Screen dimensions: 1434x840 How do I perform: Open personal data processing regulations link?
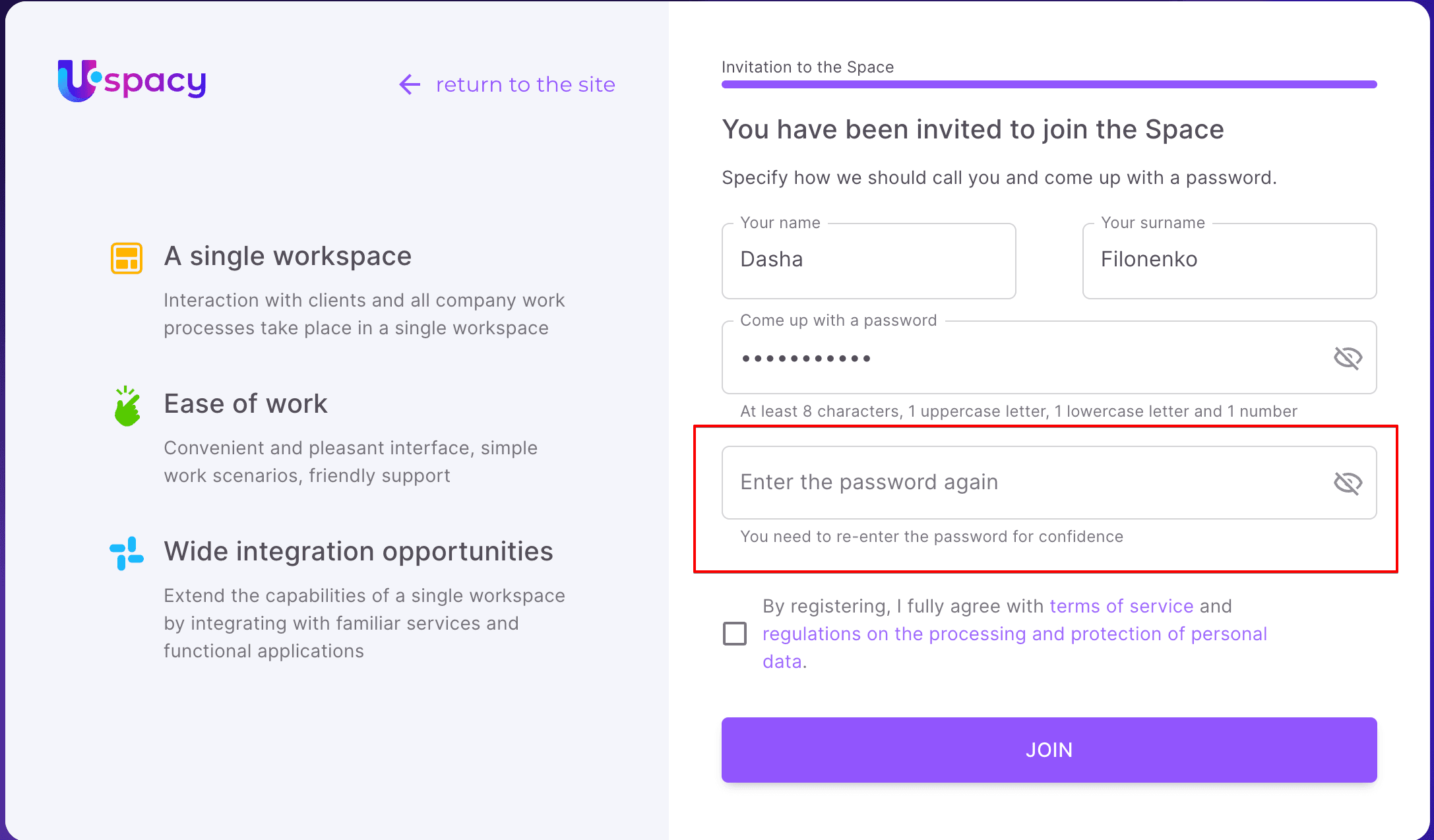[x=1014, y=634]
